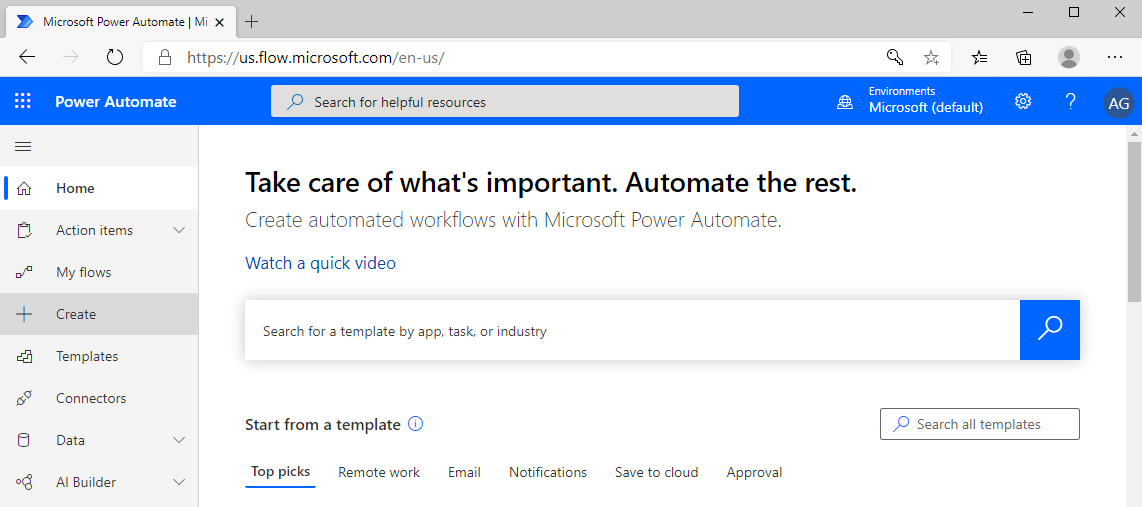Click the blue template search magnifier button
The image size is (1142, 507).
click(1050, 329)
